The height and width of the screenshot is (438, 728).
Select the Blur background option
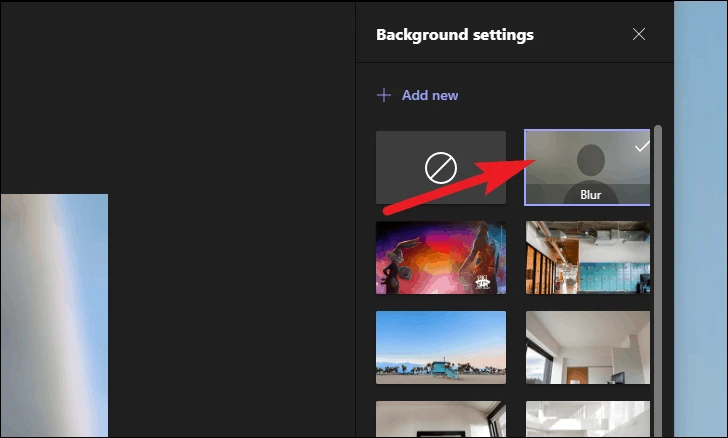(587, 167)
